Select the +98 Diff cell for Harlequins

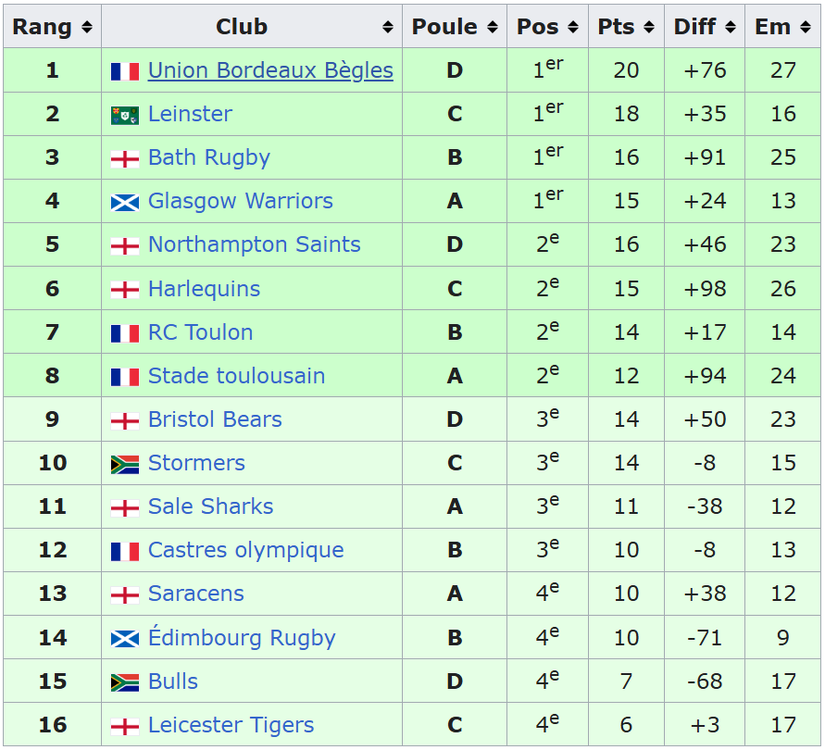pyautogui.click(x=705, y=288)
